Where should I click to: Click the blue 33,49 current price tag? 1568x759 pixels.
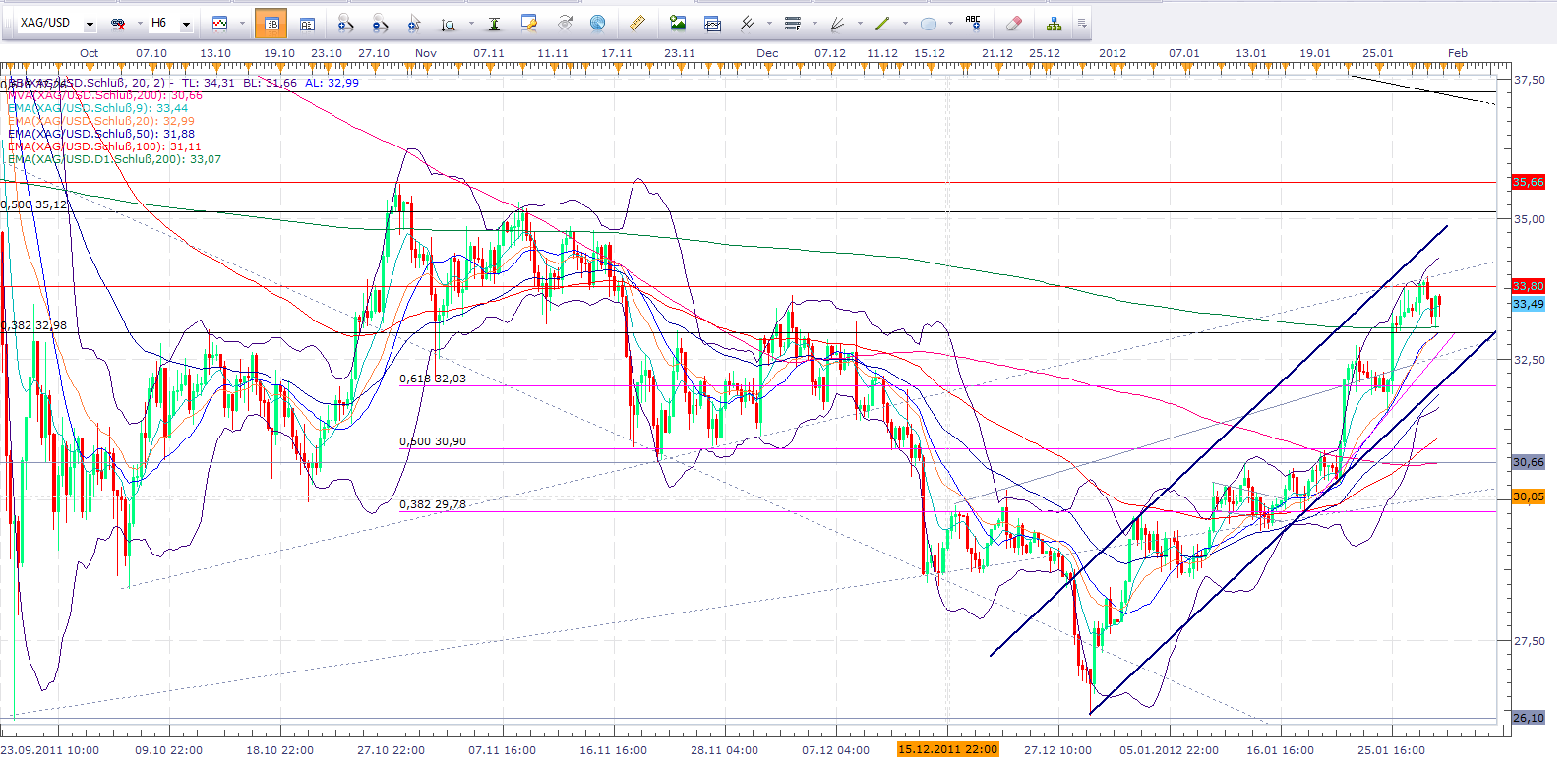click(1529, 304)
